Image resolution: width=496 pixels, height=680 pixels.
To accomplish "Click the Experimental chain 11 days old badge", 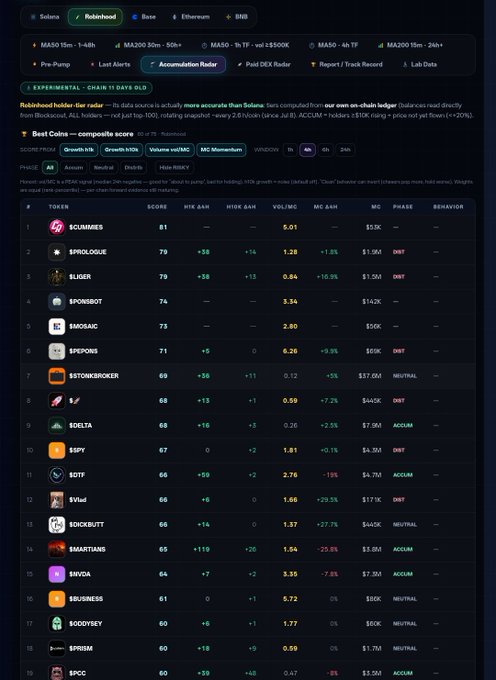I will pyautogui.click(x=86, y=88).
